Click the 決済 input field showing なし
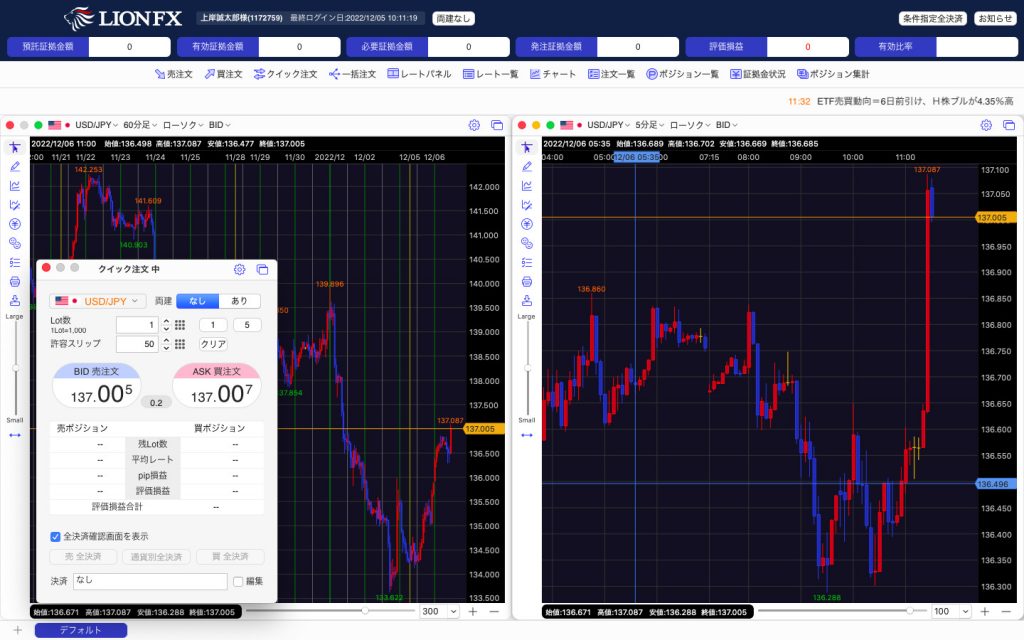 pos(150,581)
